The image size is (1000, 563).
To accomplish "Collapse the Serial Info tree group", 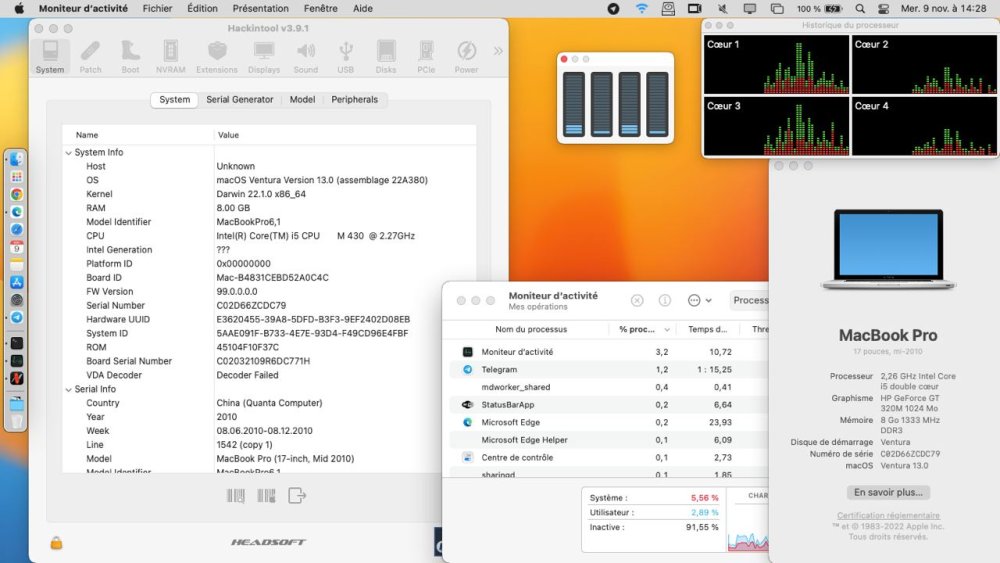I will pyautogui.click(x=68, y=389).
